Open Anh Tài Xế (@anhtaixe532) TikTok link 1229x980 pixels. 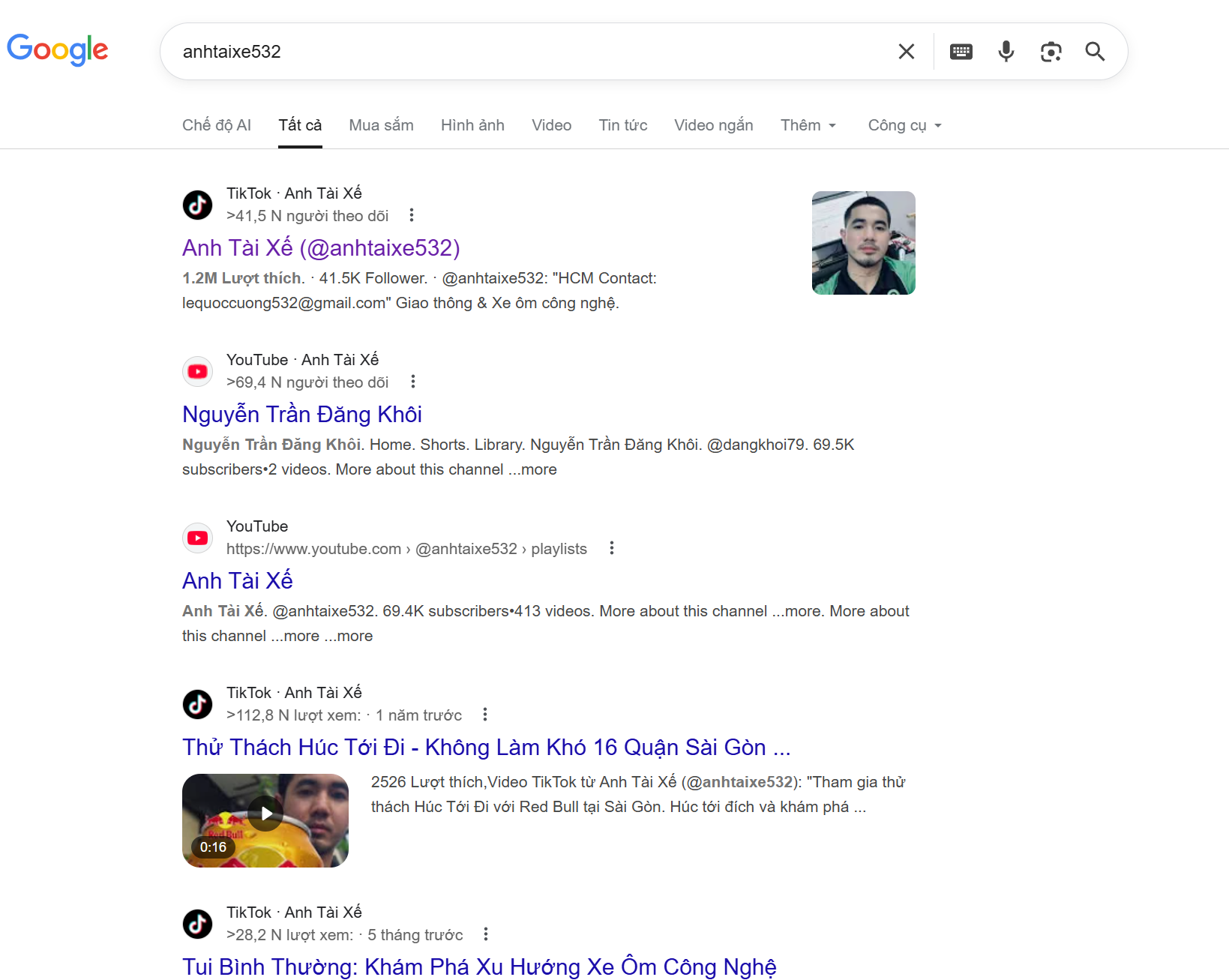321,248
